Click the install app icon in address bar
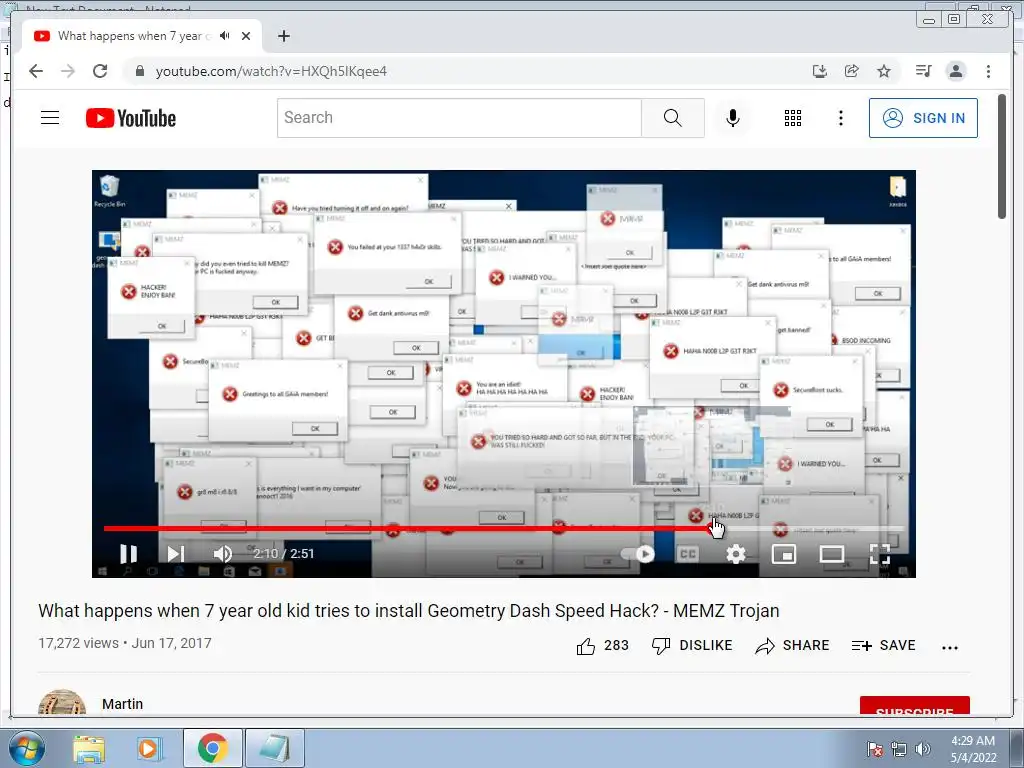The height and width of the screenshot is (768, 1024). point(820,71)
